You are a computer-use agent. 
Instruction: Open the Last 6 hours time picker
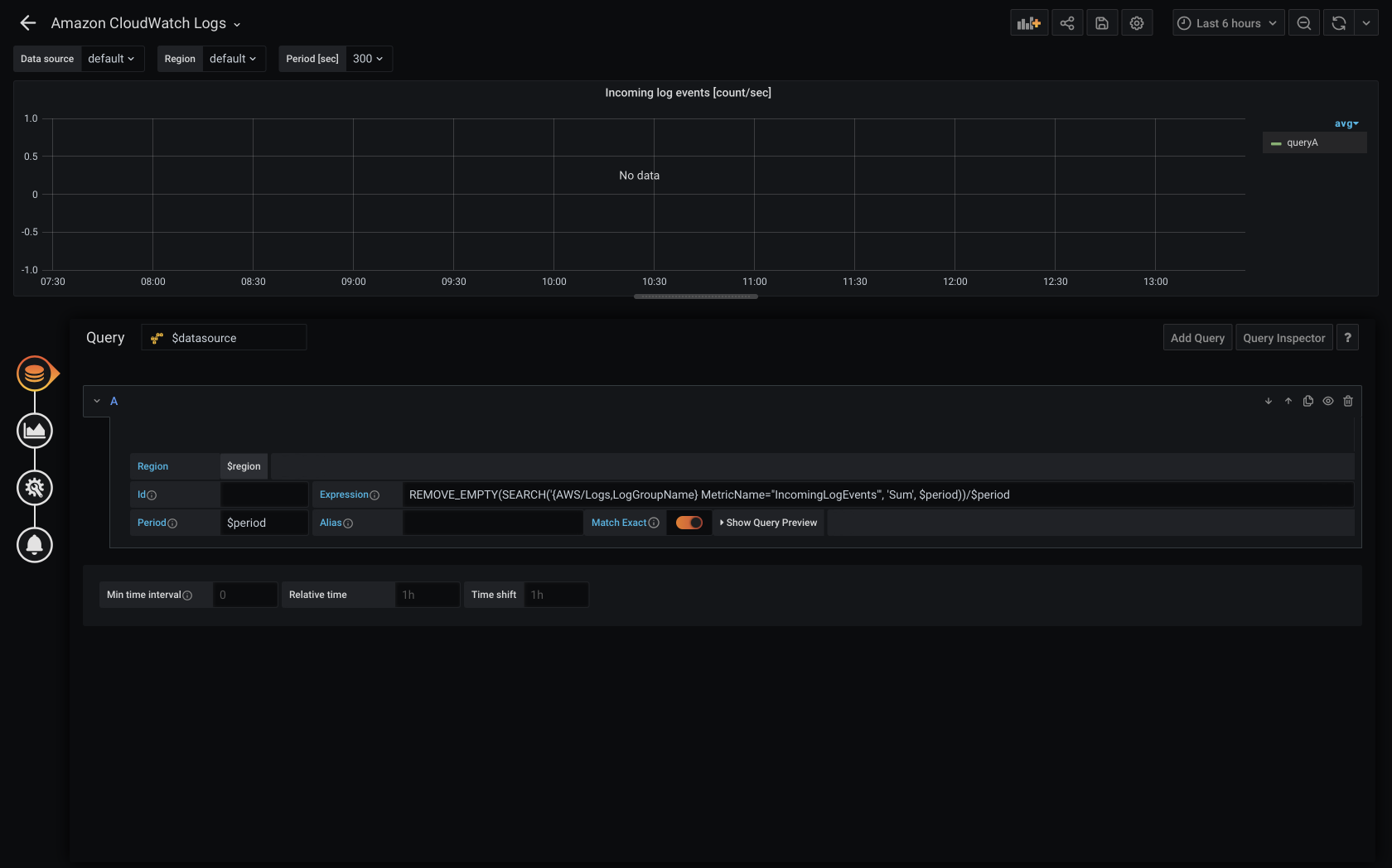tap(1227, 22)
